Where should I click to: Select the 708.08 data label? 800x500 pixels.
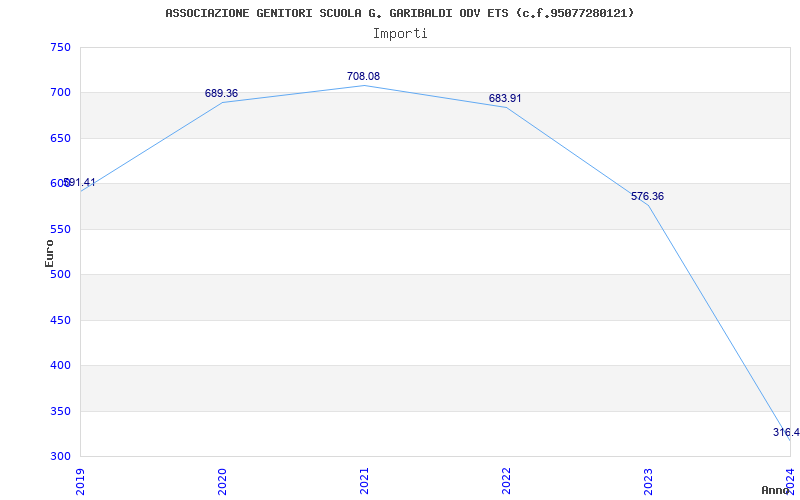click(x=363, y=77)
